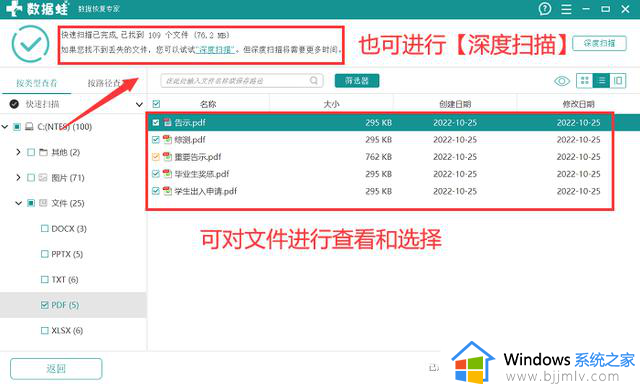This screenshot has height=390, width=640.
Task: Check the 其他 (2) checkbox
Action: tap(31, 152)
